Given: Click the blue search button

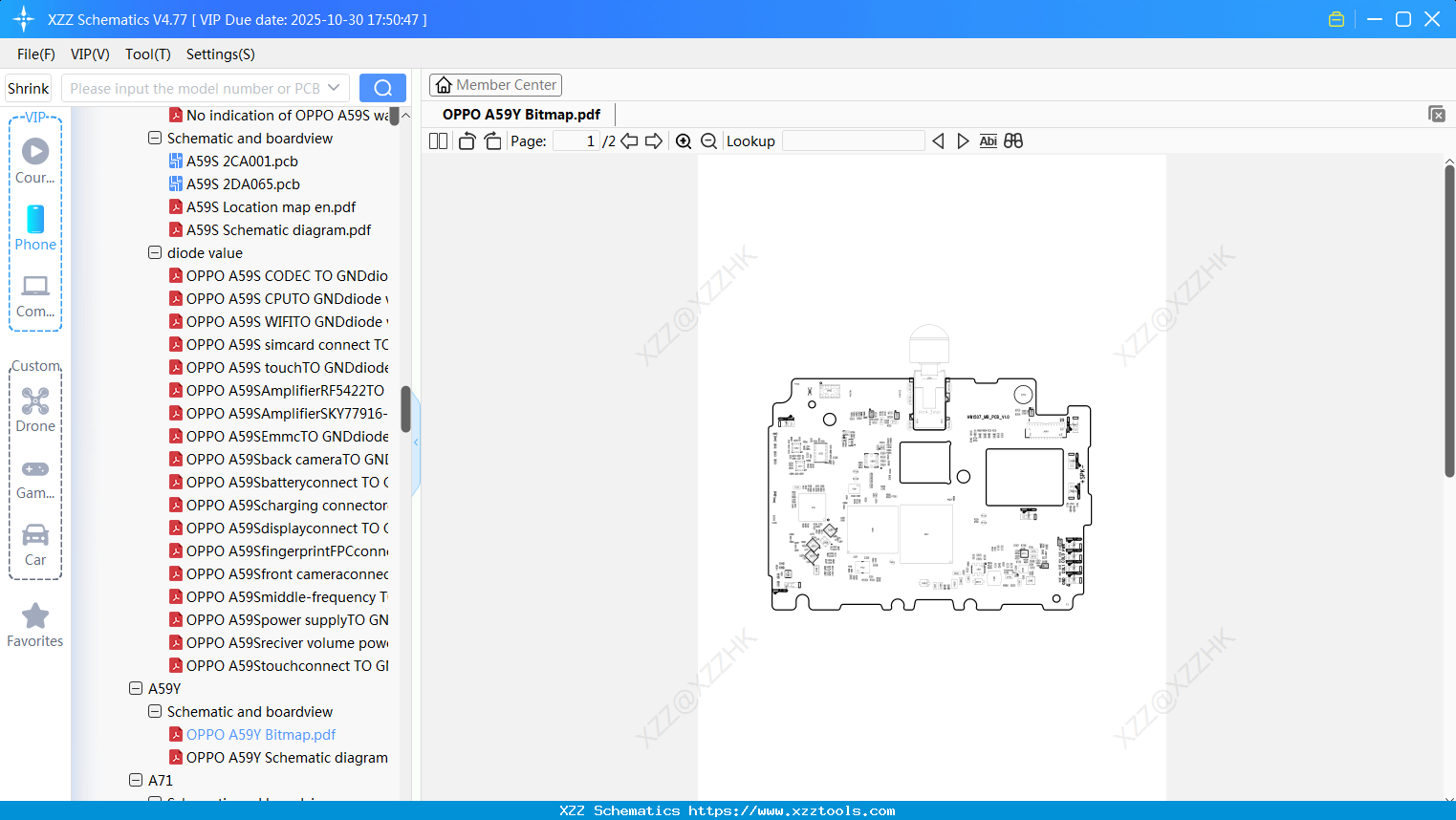Looking at the screenshot, I should (382, 88).
